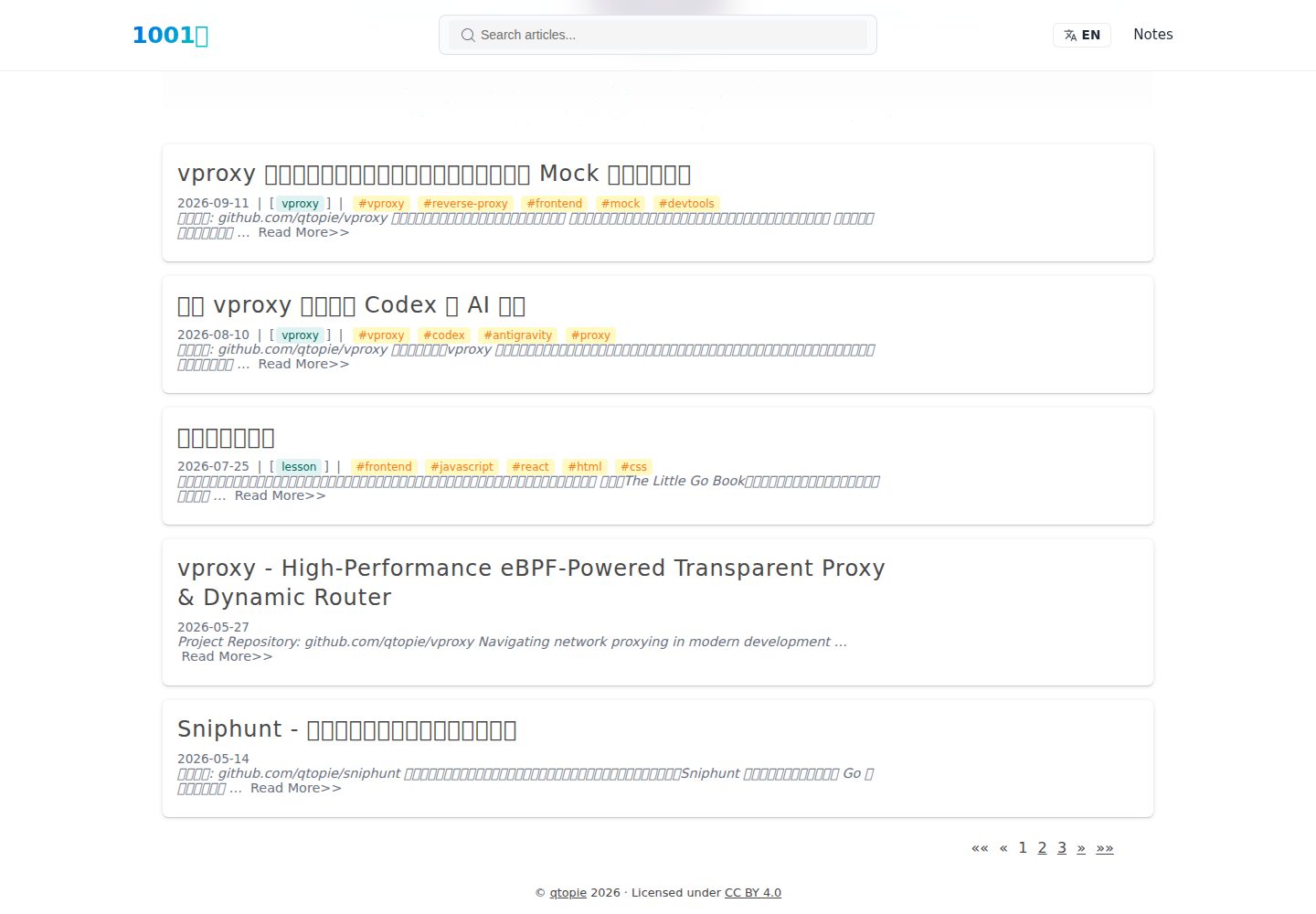
Task: Filter by #frontend tag on the 2026-07-25 post
Action: (x=384, y=467)
